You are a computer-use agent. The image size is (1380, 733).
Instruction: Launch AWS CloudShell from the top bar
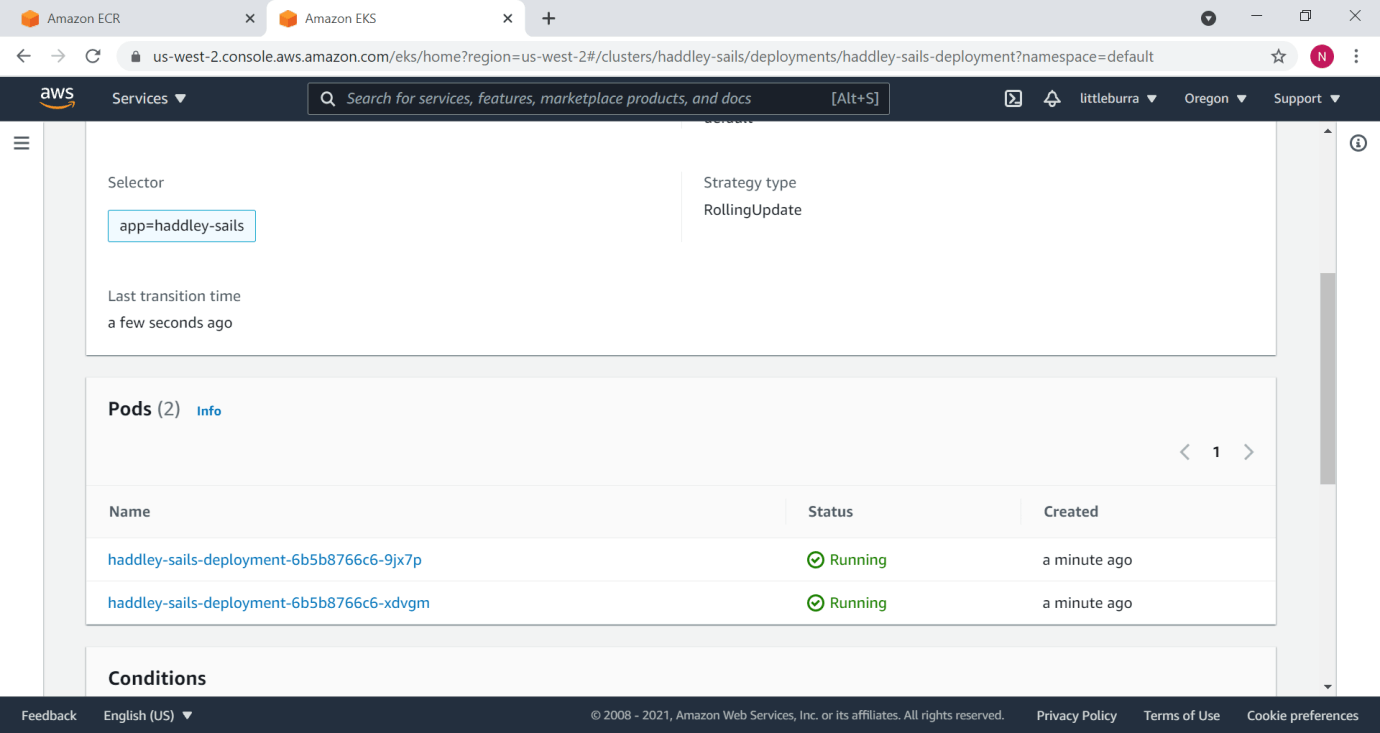pos(1013,98)
